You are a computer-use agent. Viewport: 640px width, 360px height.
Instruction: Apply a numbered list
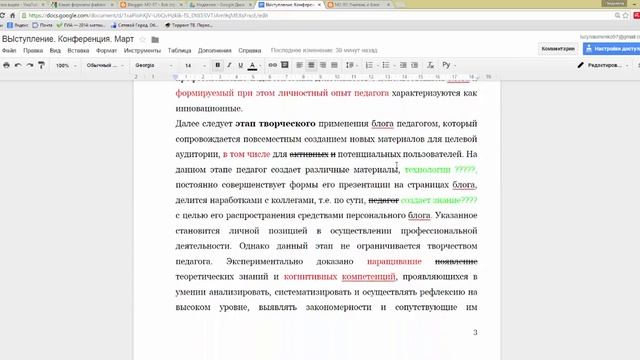pos(369,65)
